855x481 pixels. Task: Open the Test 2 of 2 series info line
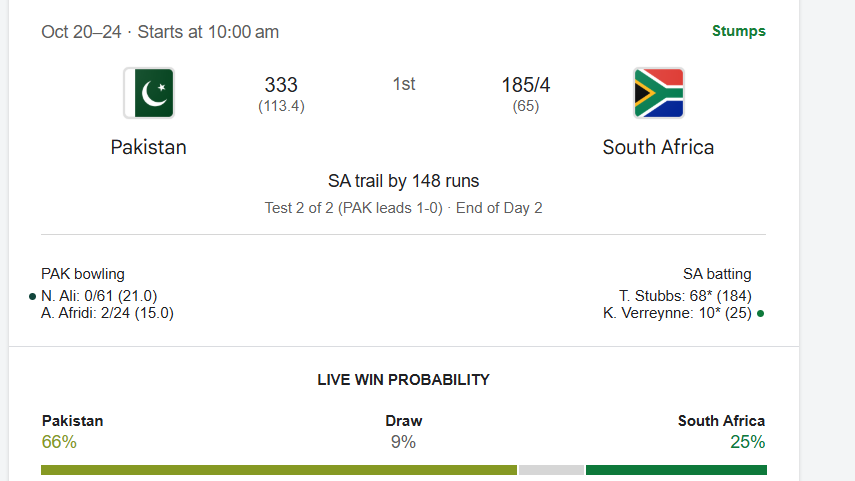click(403, 208)
